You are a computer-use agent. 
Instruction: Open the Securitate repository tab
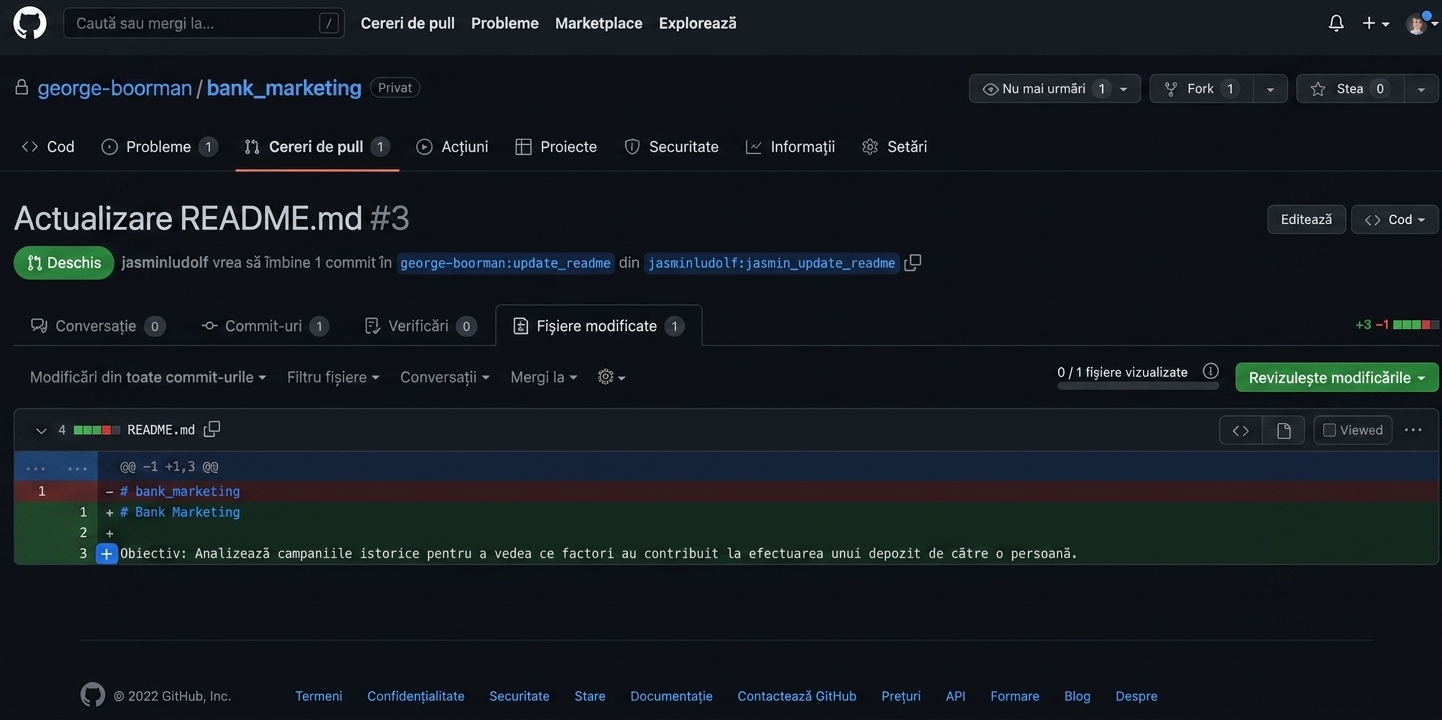[x=672, y=147]
